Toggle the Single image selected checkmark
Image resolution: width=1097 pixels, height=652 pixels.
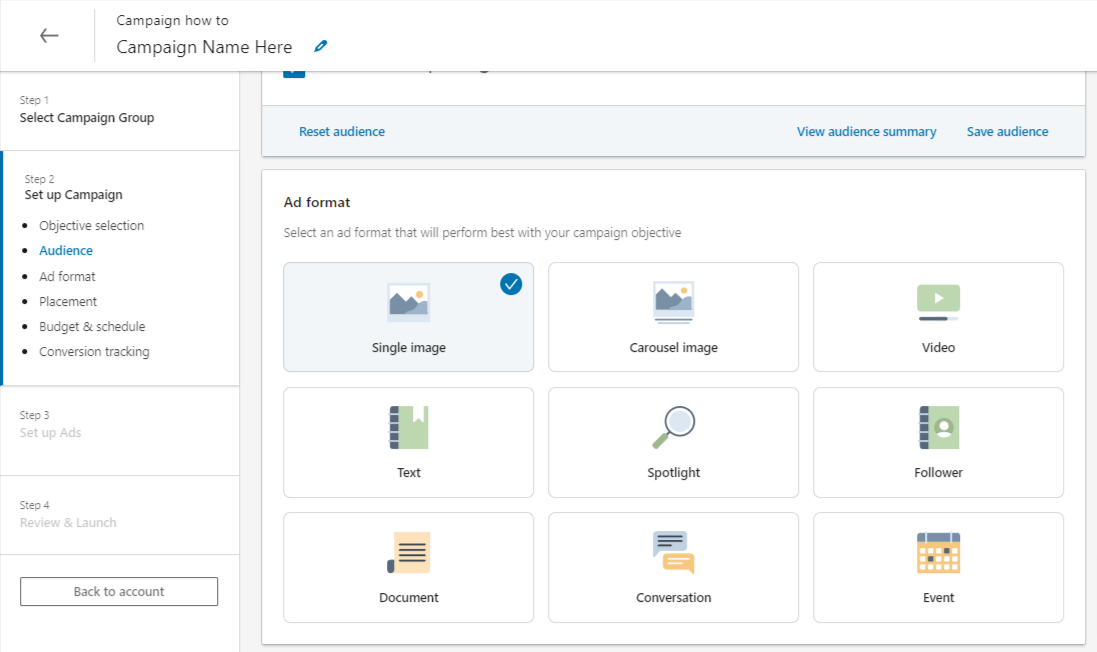click(x=511, y=285)
